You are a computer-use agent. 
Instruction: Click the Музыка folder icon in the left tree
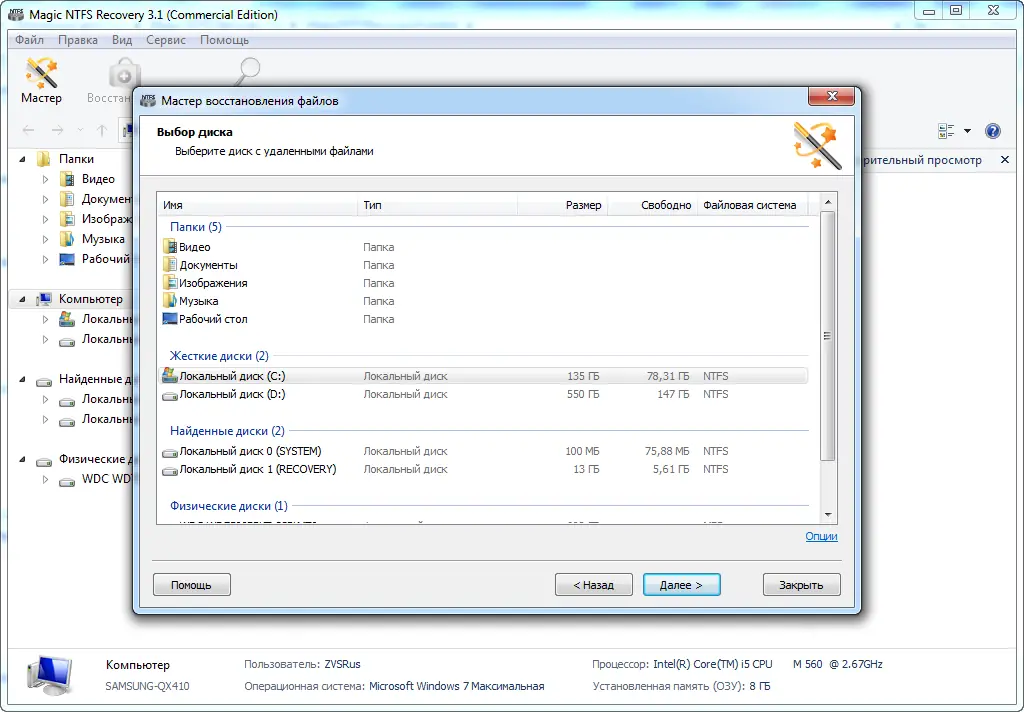tap(67, 239)
